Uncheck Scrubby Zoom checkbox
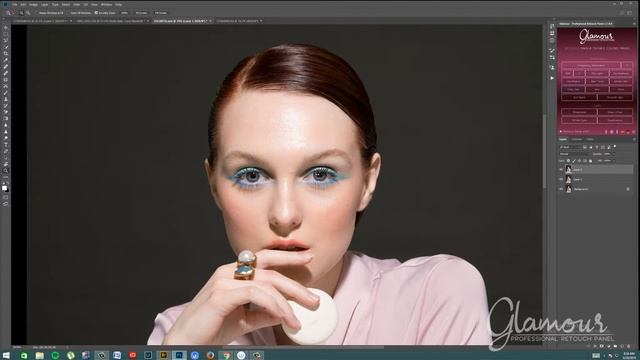 pyautogui.click(x=96, y=13)
